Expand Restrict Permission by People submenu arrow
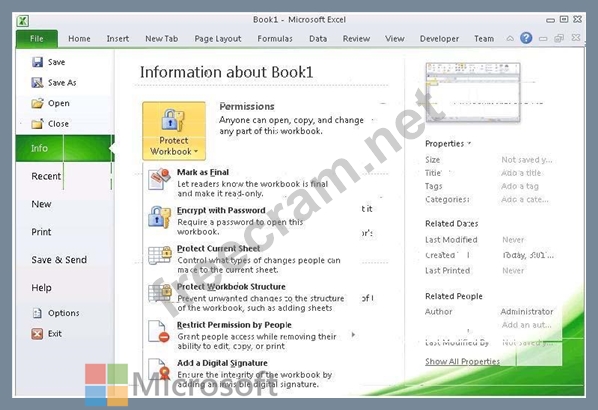The width and height of the screenshot is (598, 410). click(x=353, y=335)
